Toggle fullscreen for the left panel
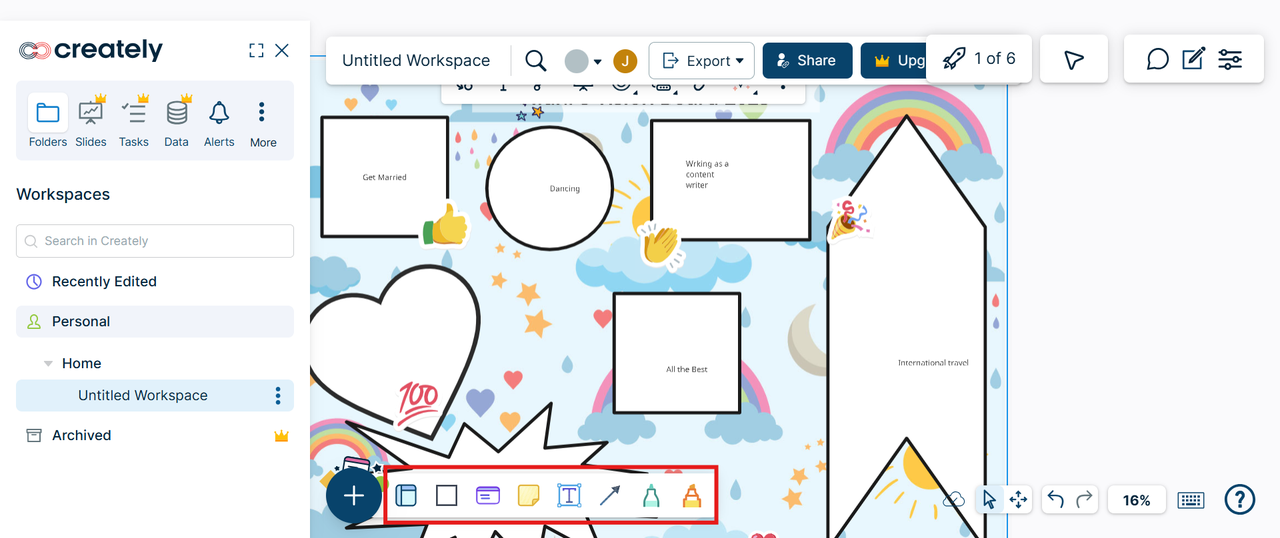The width and height of the screenshot is (1280, 538). (x=256, y=50)
